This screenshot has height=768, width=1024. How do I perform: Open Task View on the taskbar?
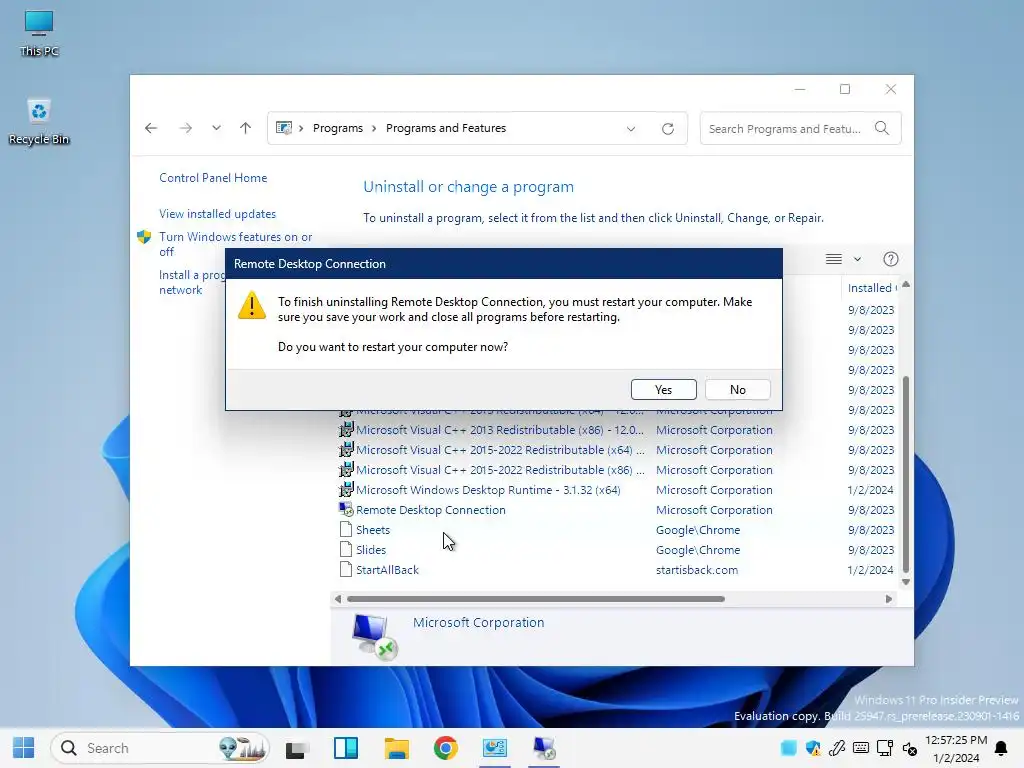(296, 748)
